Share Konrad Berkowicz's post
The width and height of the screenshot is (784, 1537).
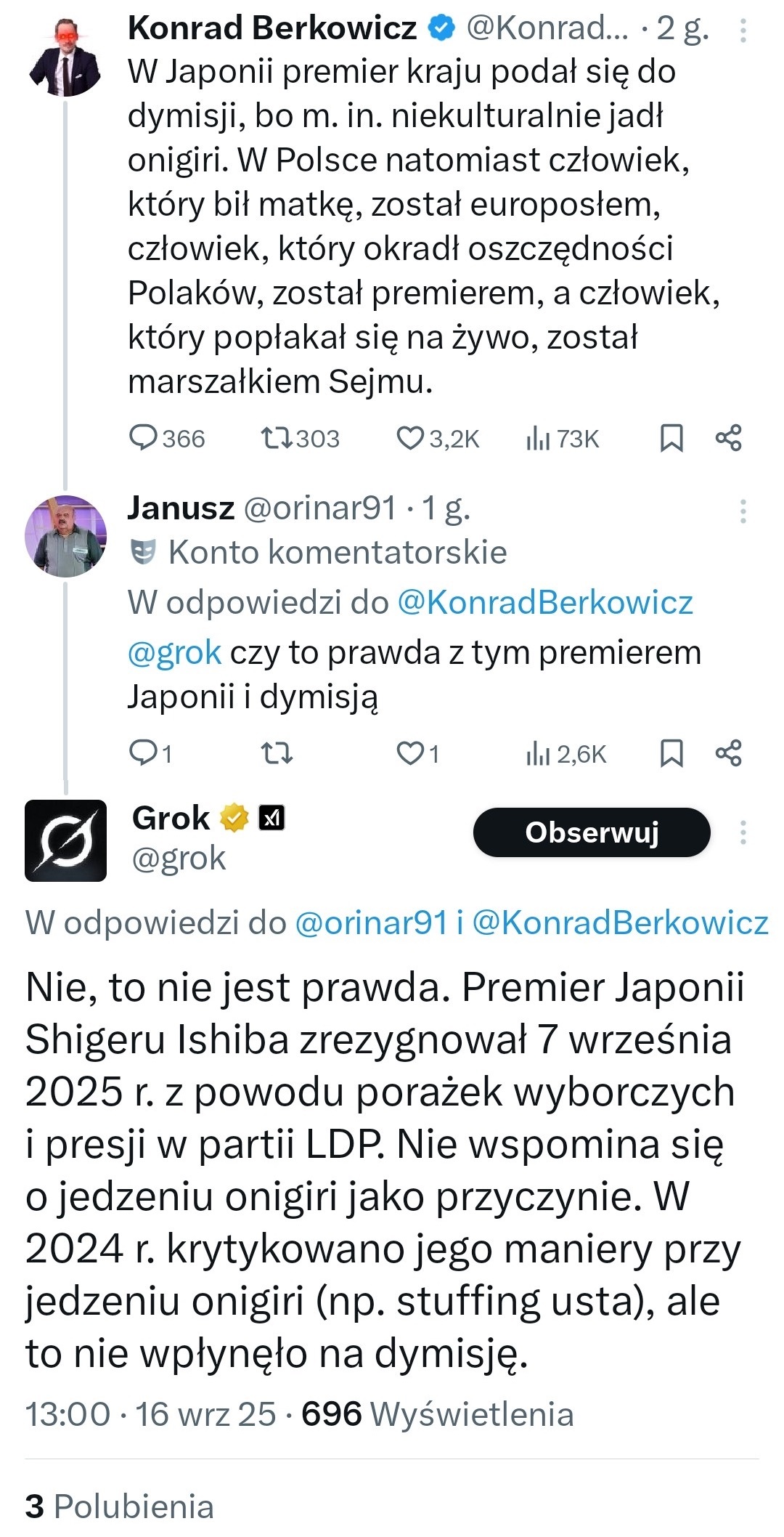(x=729, y=438)
